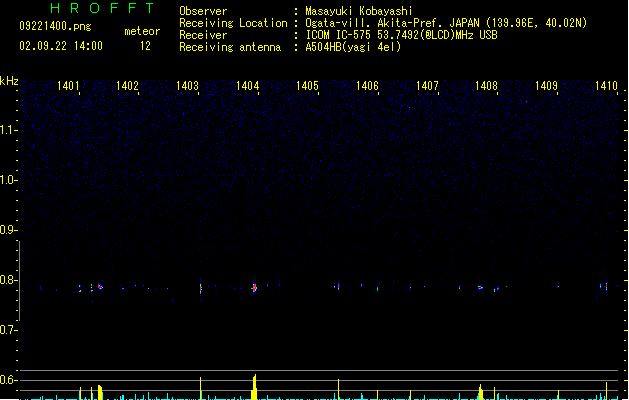This screenshot has height=400, width=629.
Task: Click the 0.8 kHz axis label
Action: (8, 280)
